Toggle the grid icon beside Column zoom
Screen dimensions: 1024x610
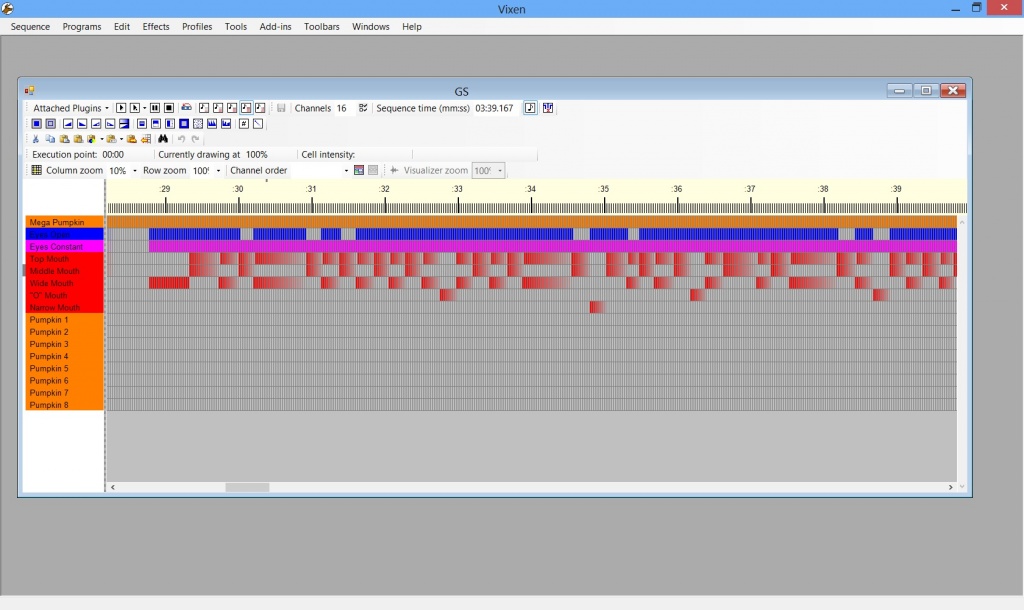tap(37, 170)
